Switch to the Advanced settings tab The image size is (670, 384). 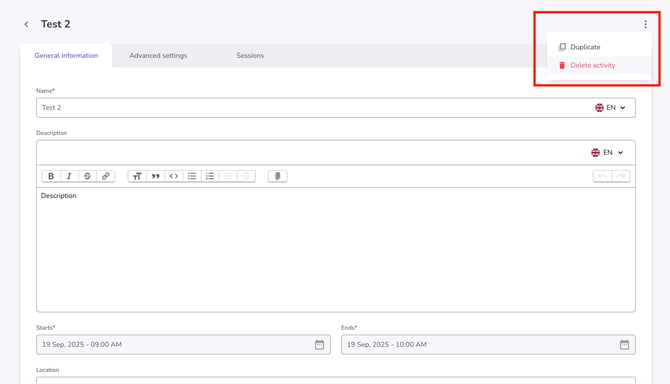click(158, 56)
